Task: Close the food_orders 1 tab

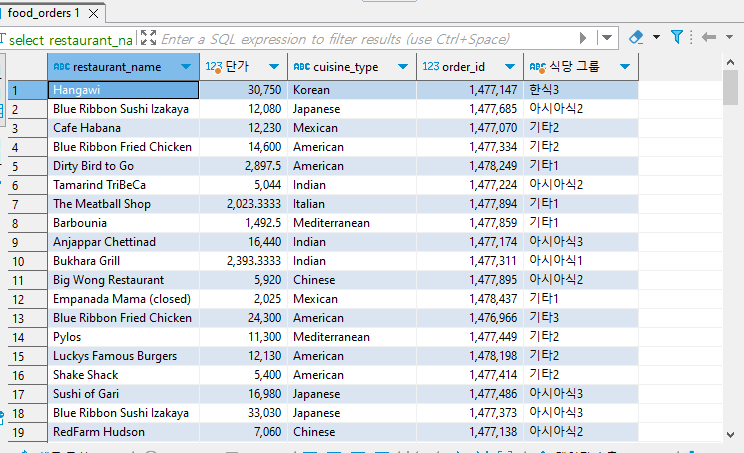Action: (x=93, y=13)
